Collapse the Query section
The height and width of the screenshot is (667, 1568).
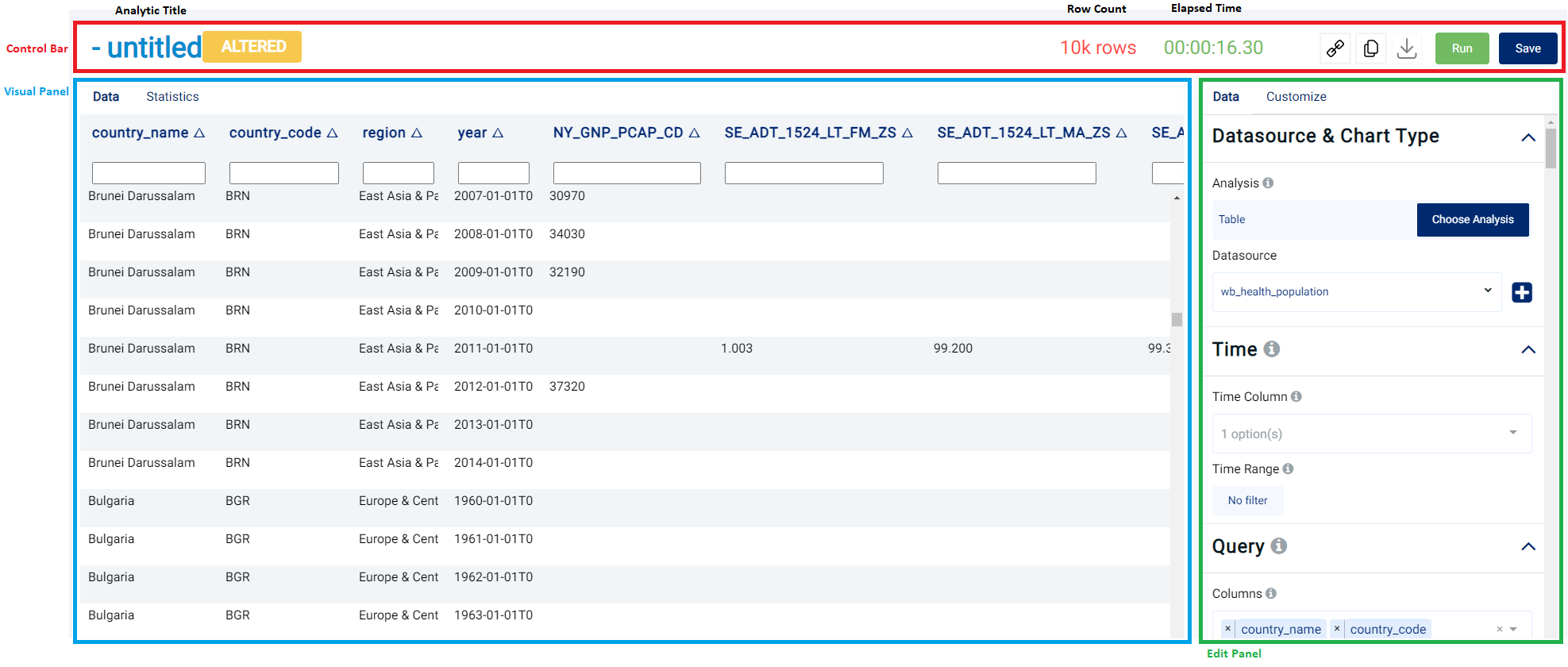tap(1528, 546)
